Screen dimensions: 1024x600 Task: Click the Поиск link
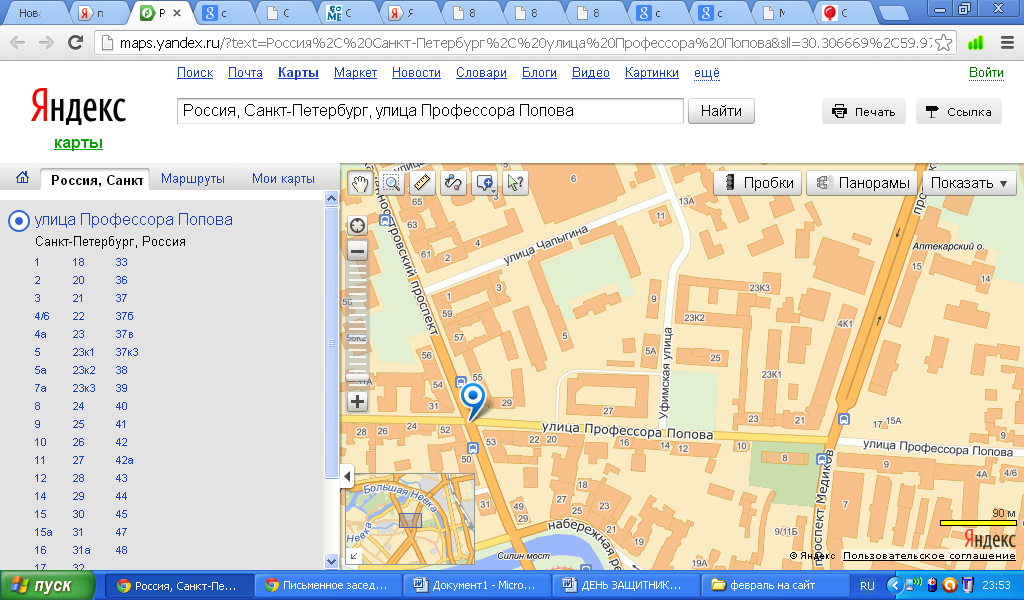click(x=195, y=72)
